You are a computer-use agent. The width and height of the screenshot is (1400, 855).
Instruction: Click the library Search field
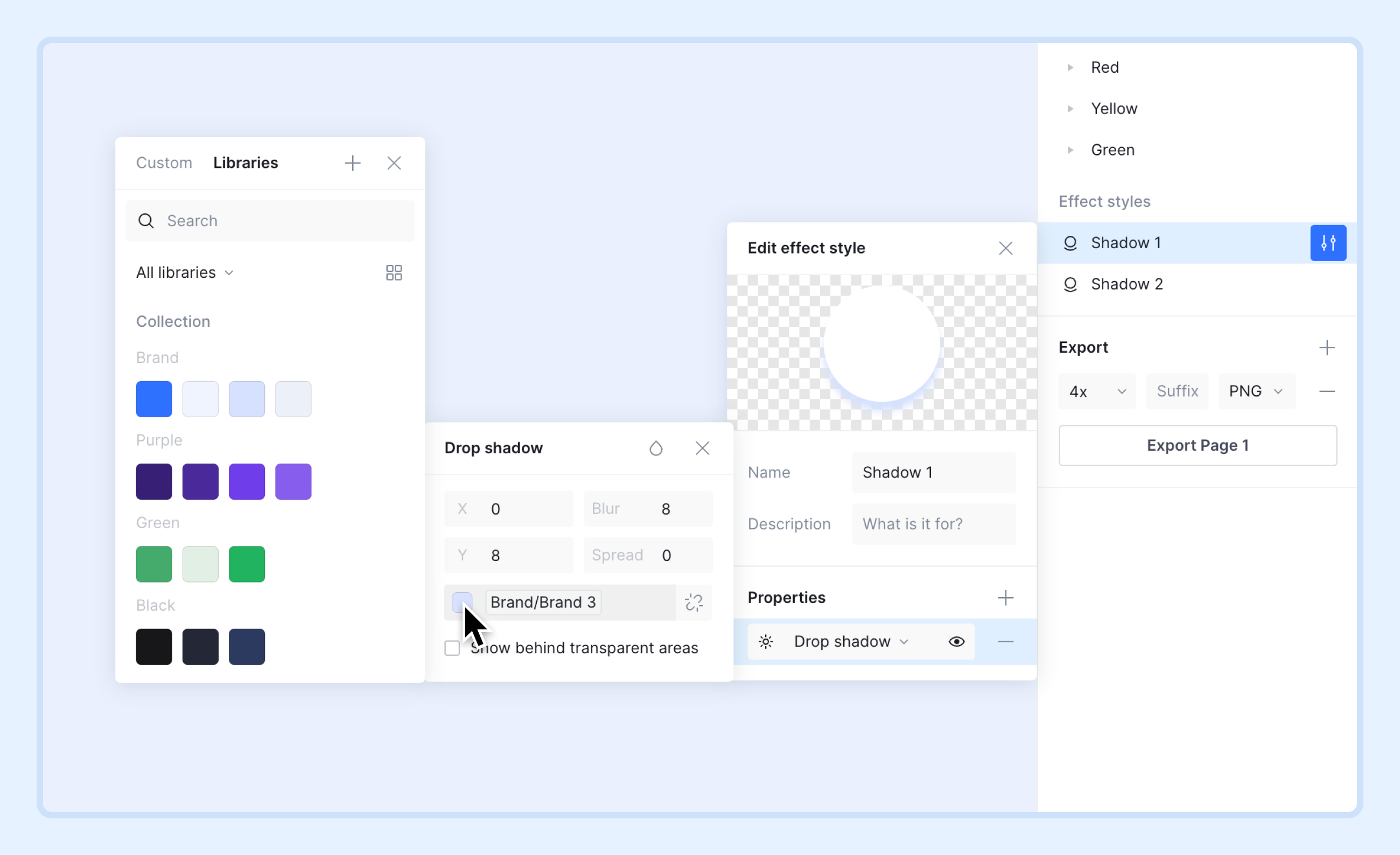point(270,220)
